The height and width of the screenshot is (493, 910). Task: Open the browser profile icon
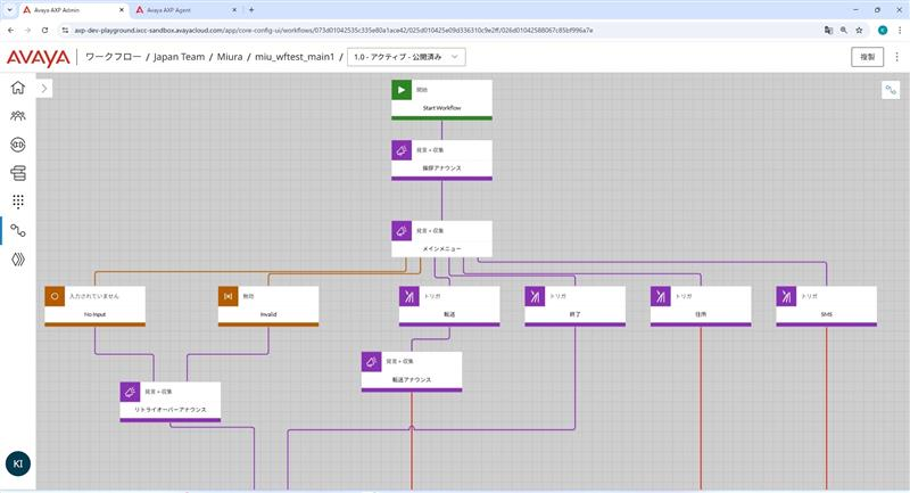[x=882, y=30]
